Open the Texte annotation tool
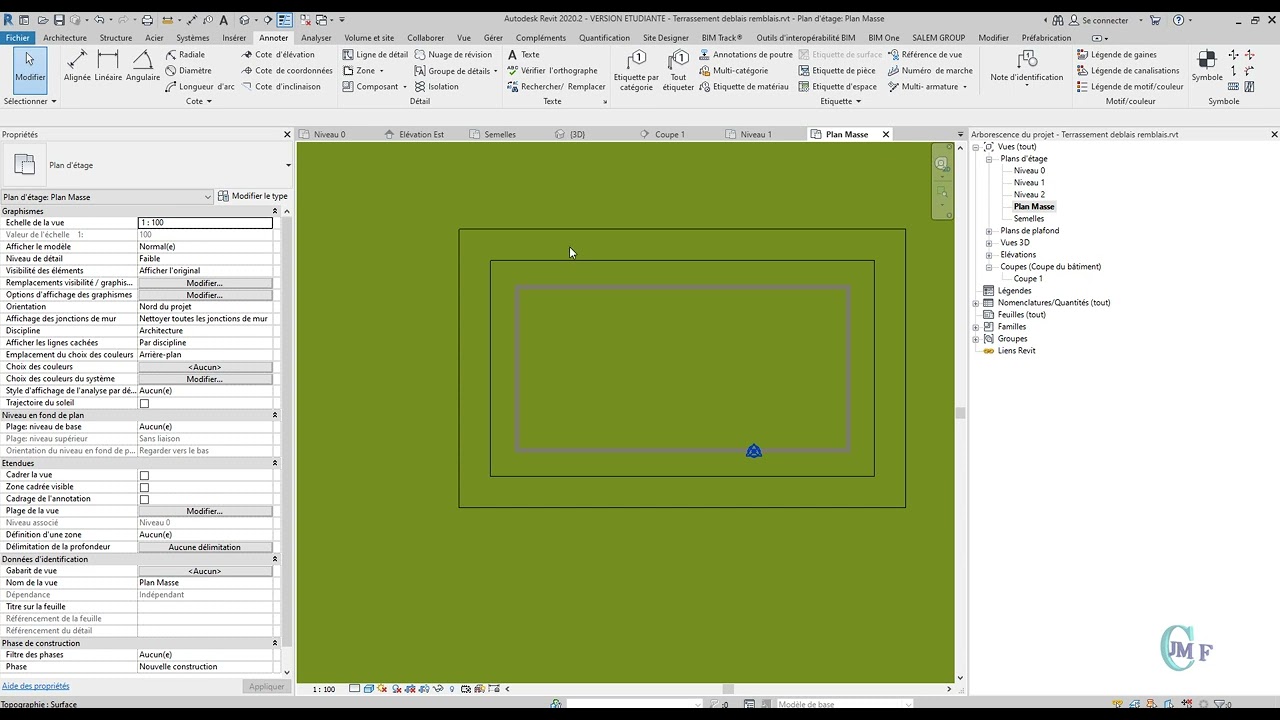Viewport: 1280px width, 720px height. 523,55
